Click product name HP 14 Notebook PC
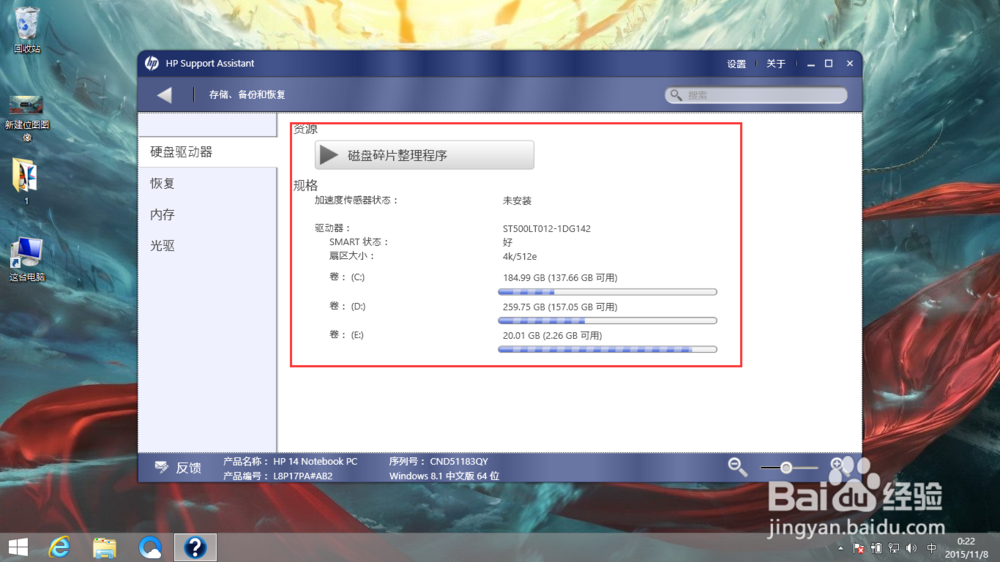1000x562 pixels. 315,461
